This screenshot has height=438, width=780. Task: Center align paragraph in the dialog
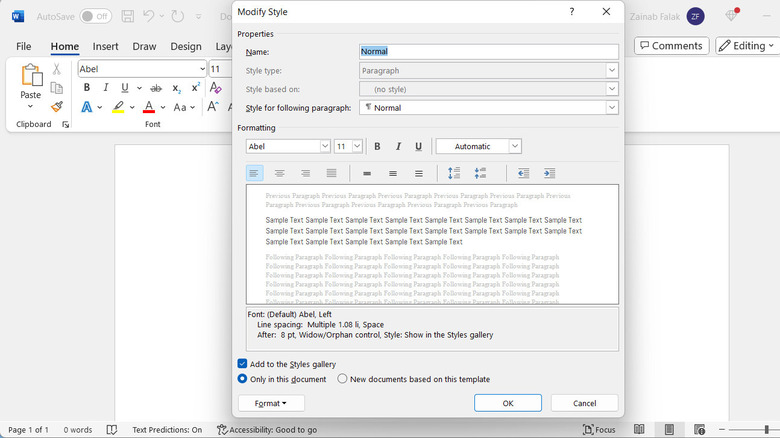coord(280,174)
